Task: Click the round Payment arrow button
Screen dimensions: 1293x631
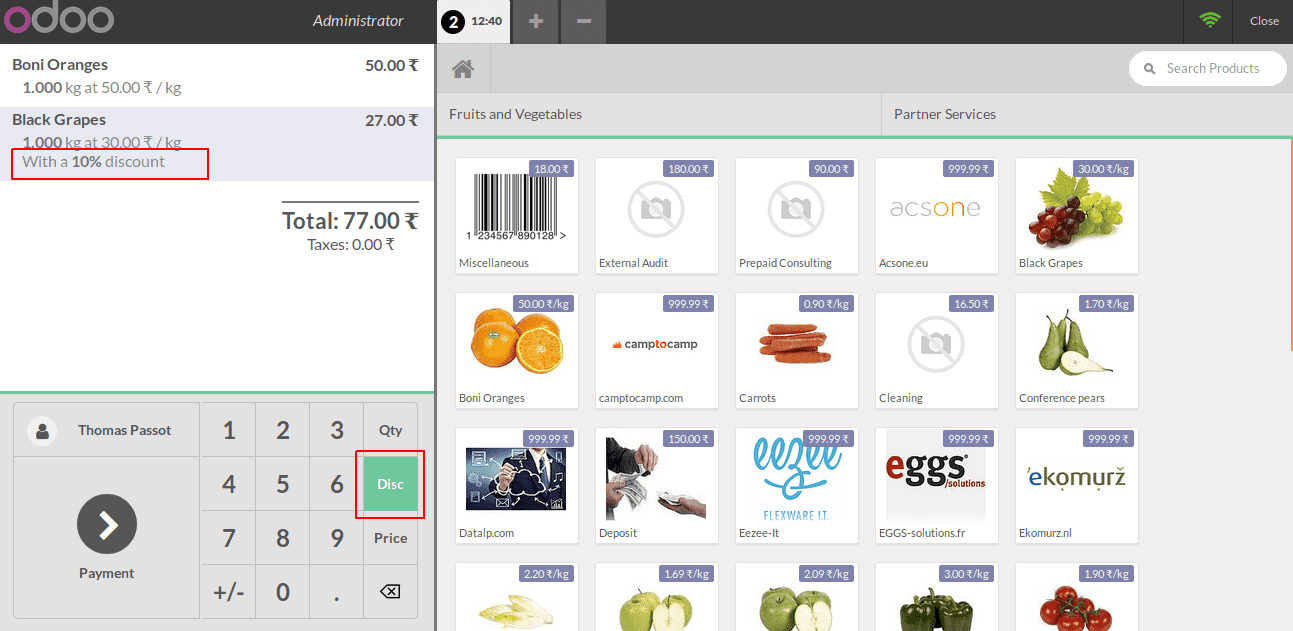Action: tap(107, 524)
